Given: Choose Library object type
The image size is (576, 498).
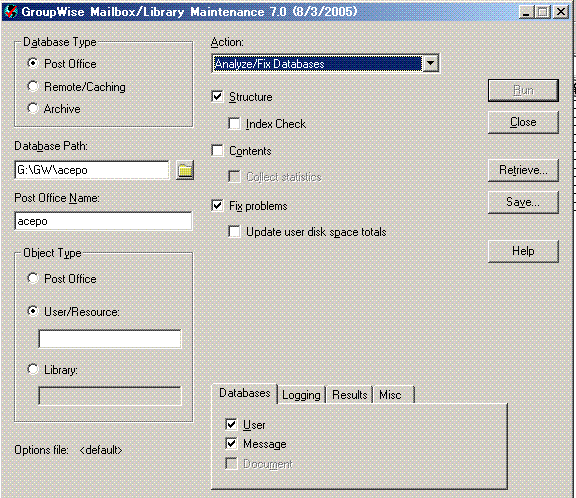Looking at the screenshot, I should click(x=33, y=369).
